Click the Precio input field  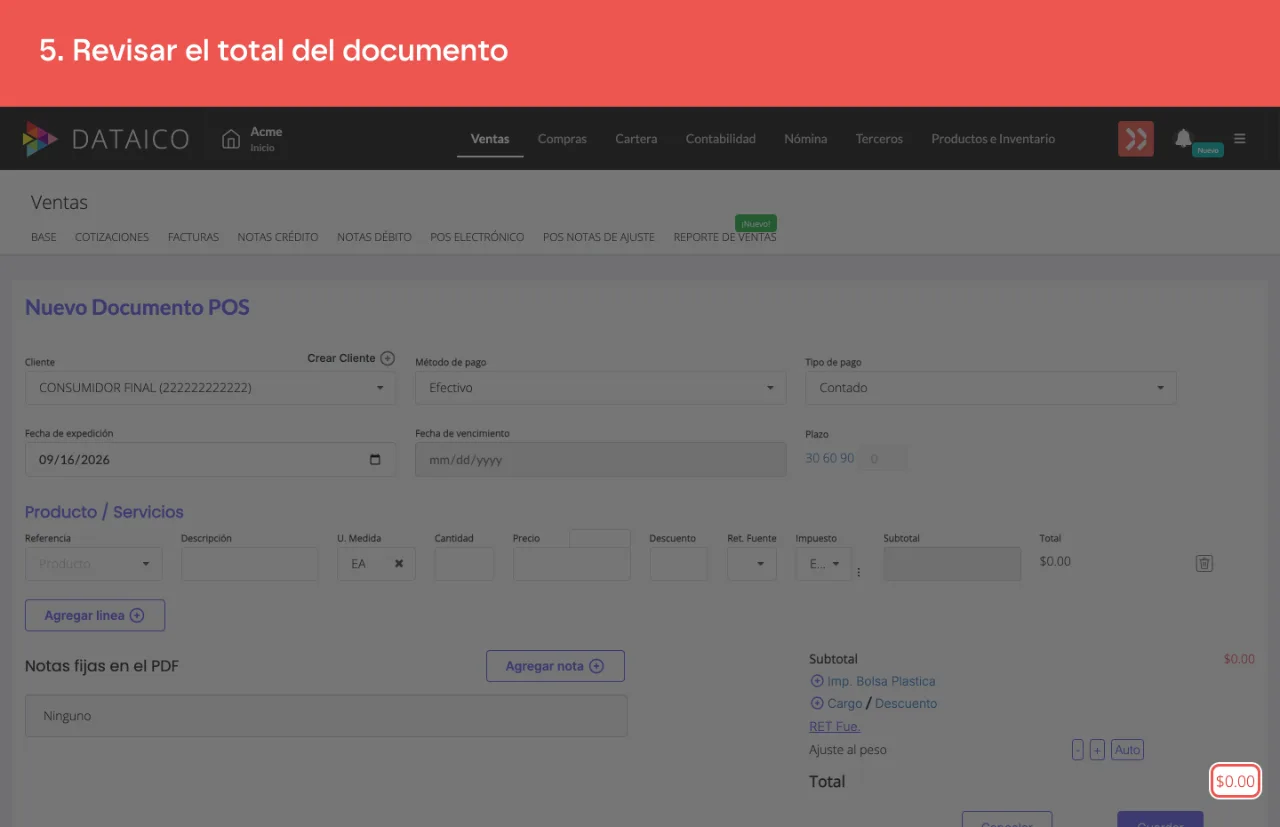[x=572, y=564]
